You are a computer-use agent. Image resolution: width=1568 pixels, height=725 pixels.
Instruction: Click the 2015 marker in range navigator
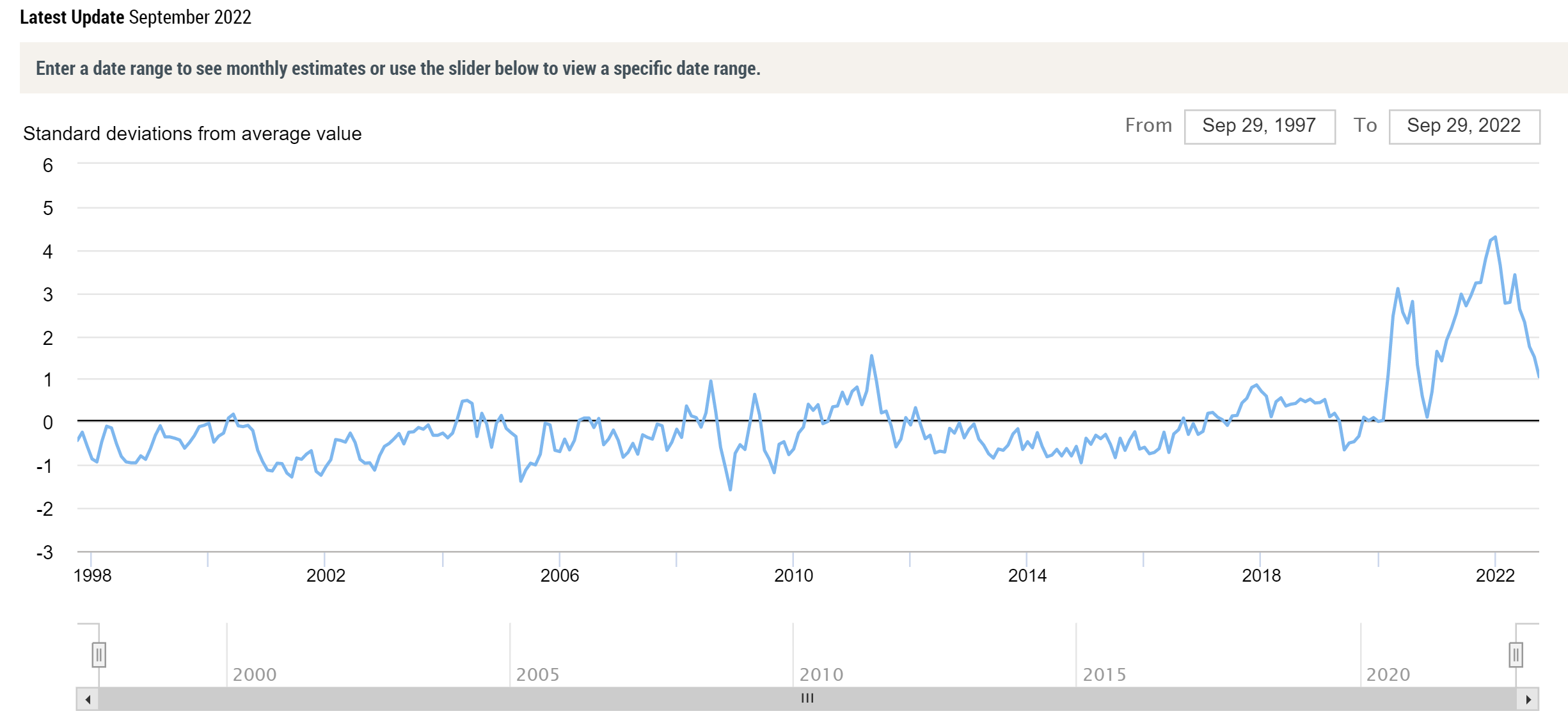pyautogui.click(x=1104, y=674)
